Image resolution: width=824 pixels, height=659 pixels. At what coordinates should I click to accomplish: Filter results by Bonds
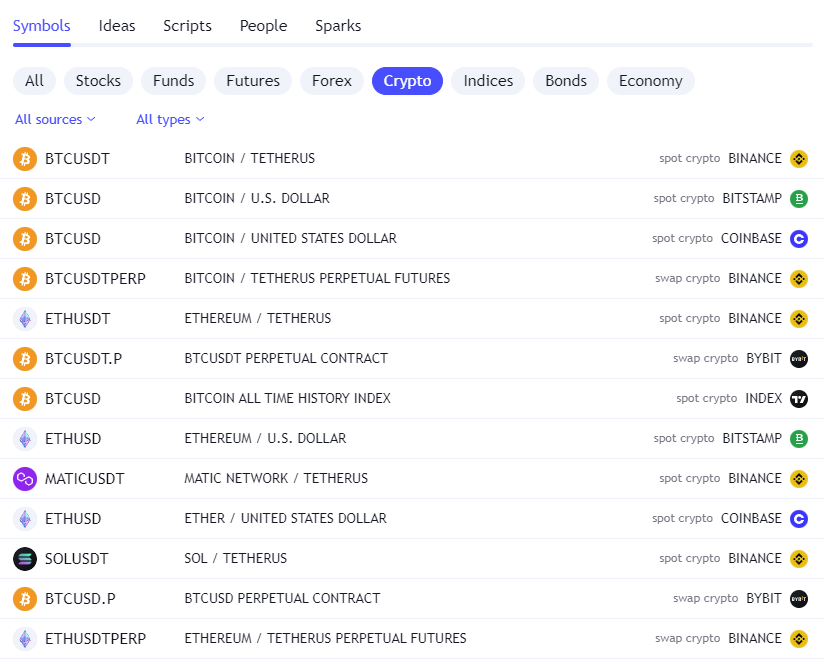point(566,81)
